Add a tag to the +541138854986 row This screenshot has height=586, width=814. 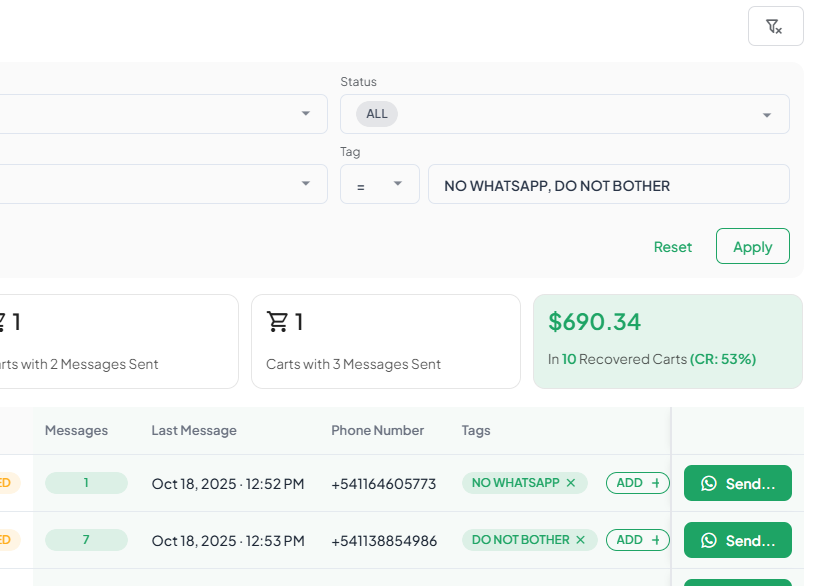coord(637,540)
